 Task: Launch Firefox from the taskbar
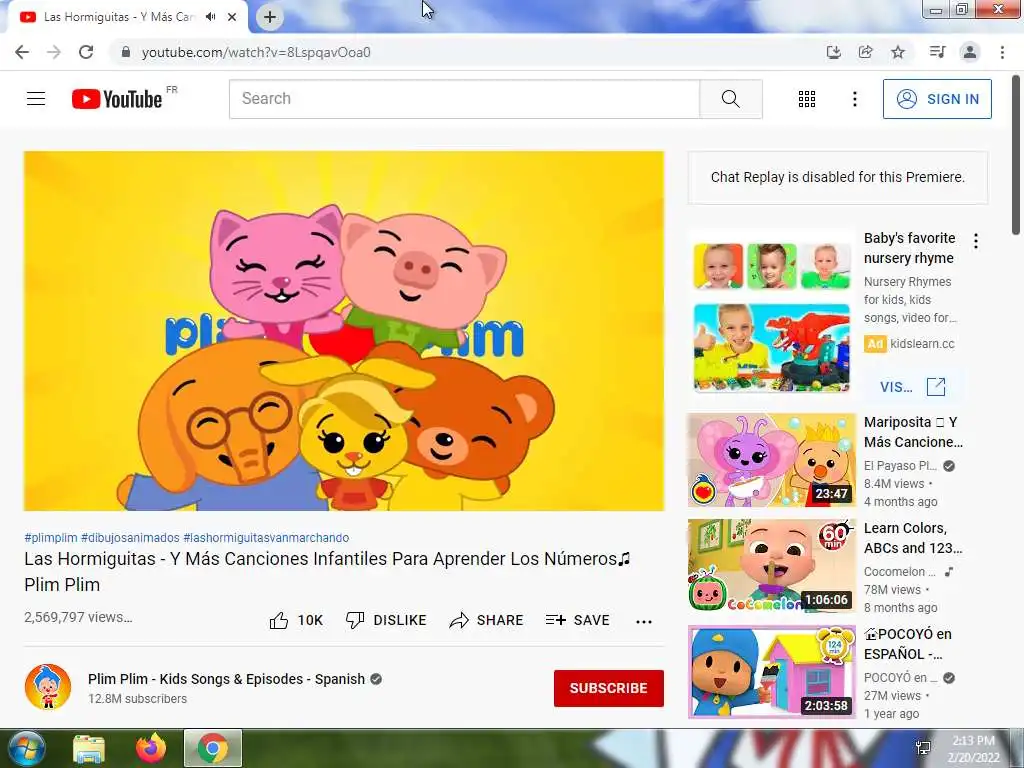[x=151, y=748]
